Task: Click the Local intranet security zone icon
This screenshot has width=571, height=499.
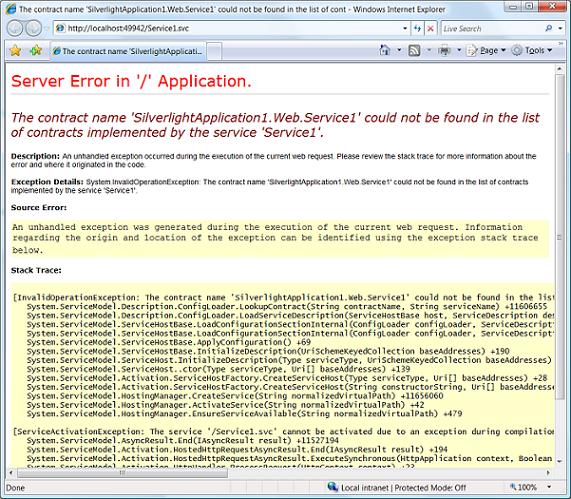Action: [x=332, y=487]
